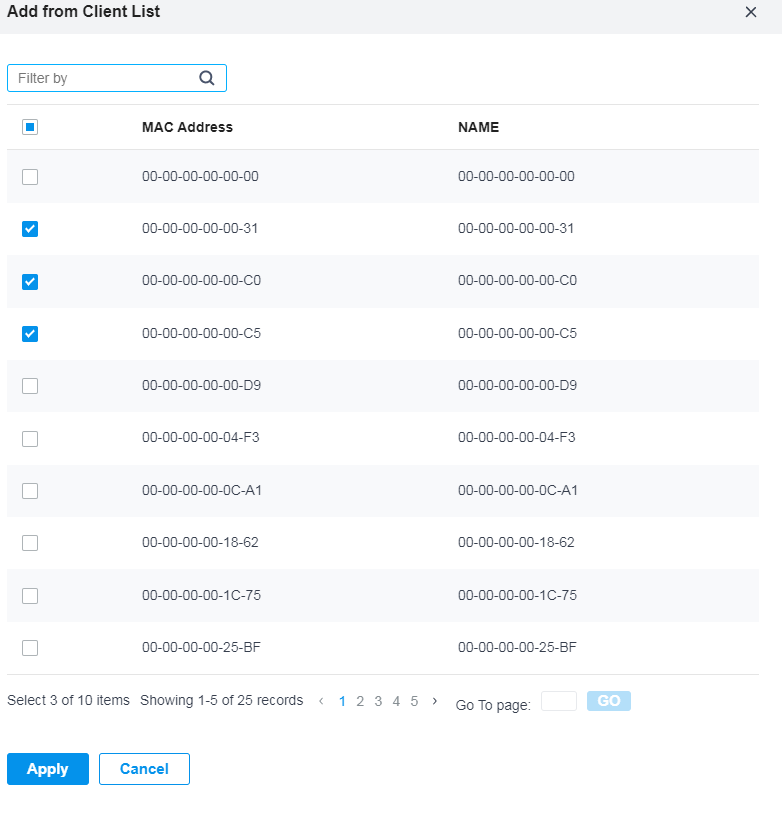
Task: Check the box for 00-00-00-00-00-00
Action: click(x=30, y=177)
